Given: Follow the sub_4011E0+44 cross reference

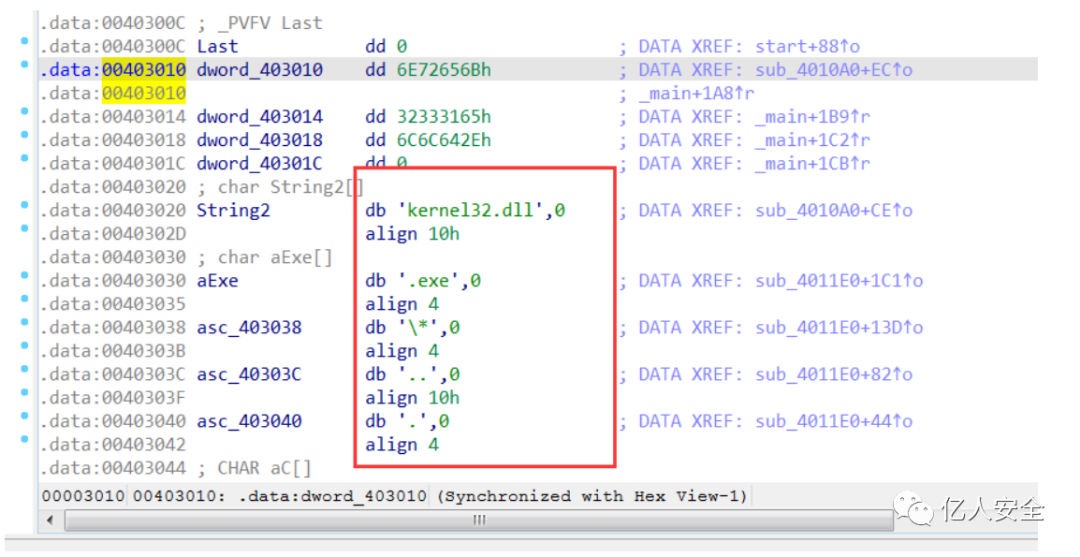Looking at the screenshot, I should 833,421.
